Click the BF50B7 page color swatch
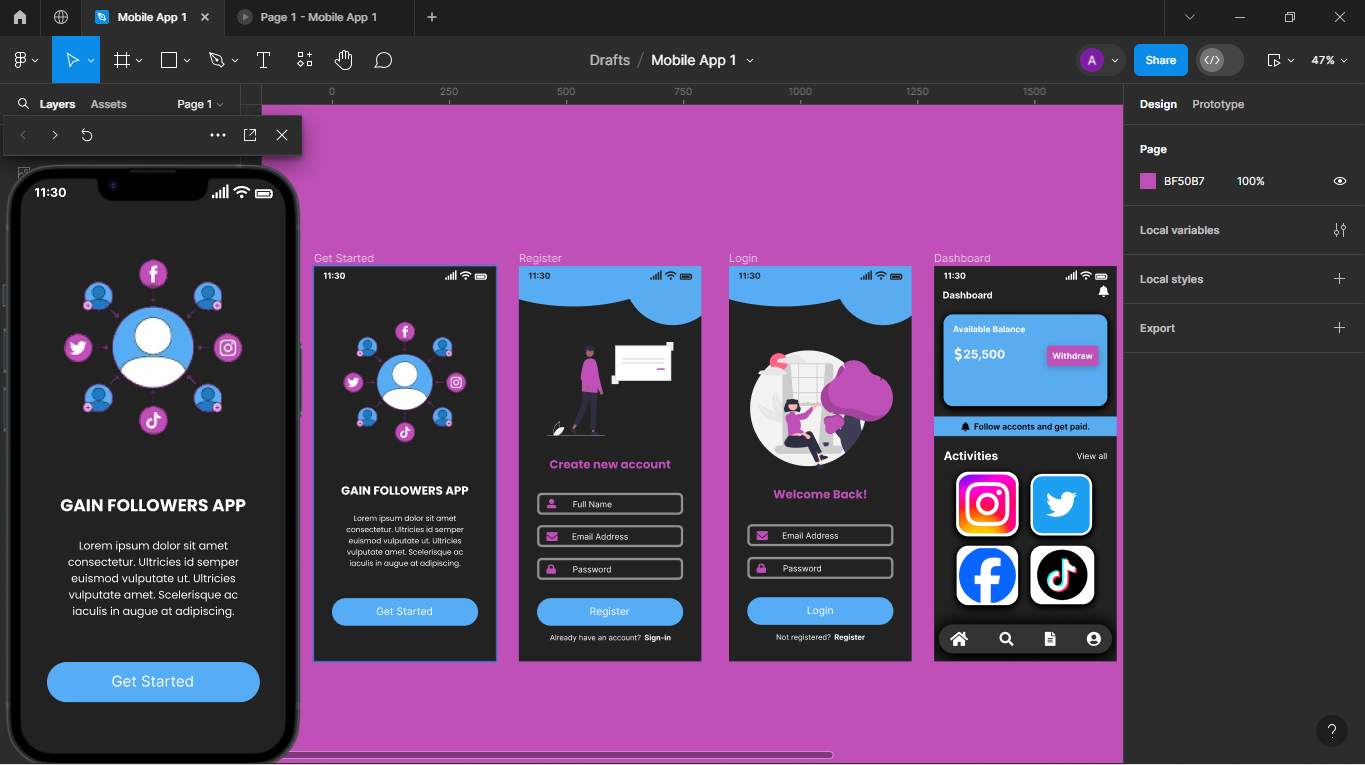 [x=1148, y=181]
